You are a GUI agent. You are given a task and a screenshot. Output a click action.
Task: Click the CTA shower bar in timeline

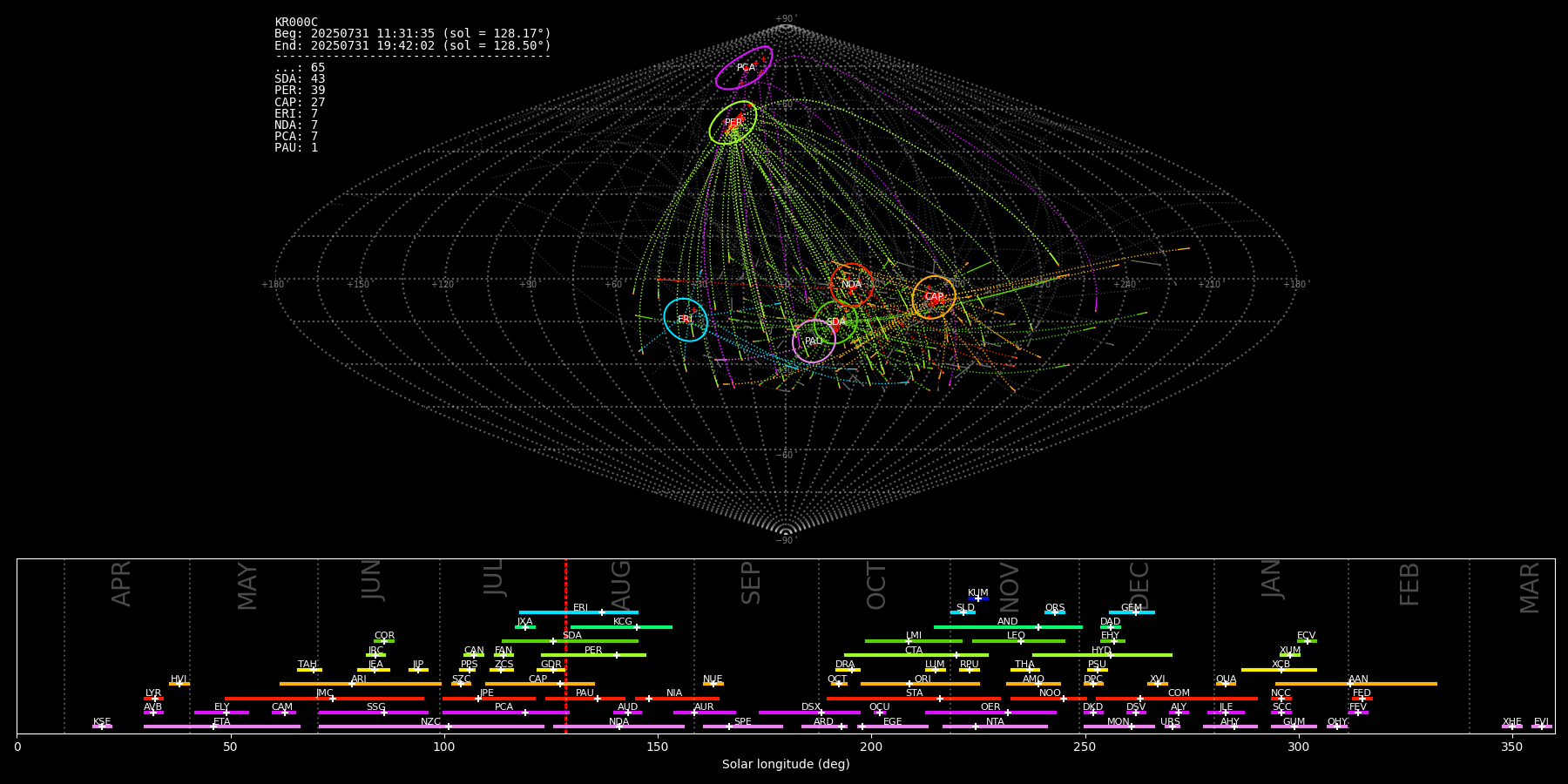click(x=916, y=655)
